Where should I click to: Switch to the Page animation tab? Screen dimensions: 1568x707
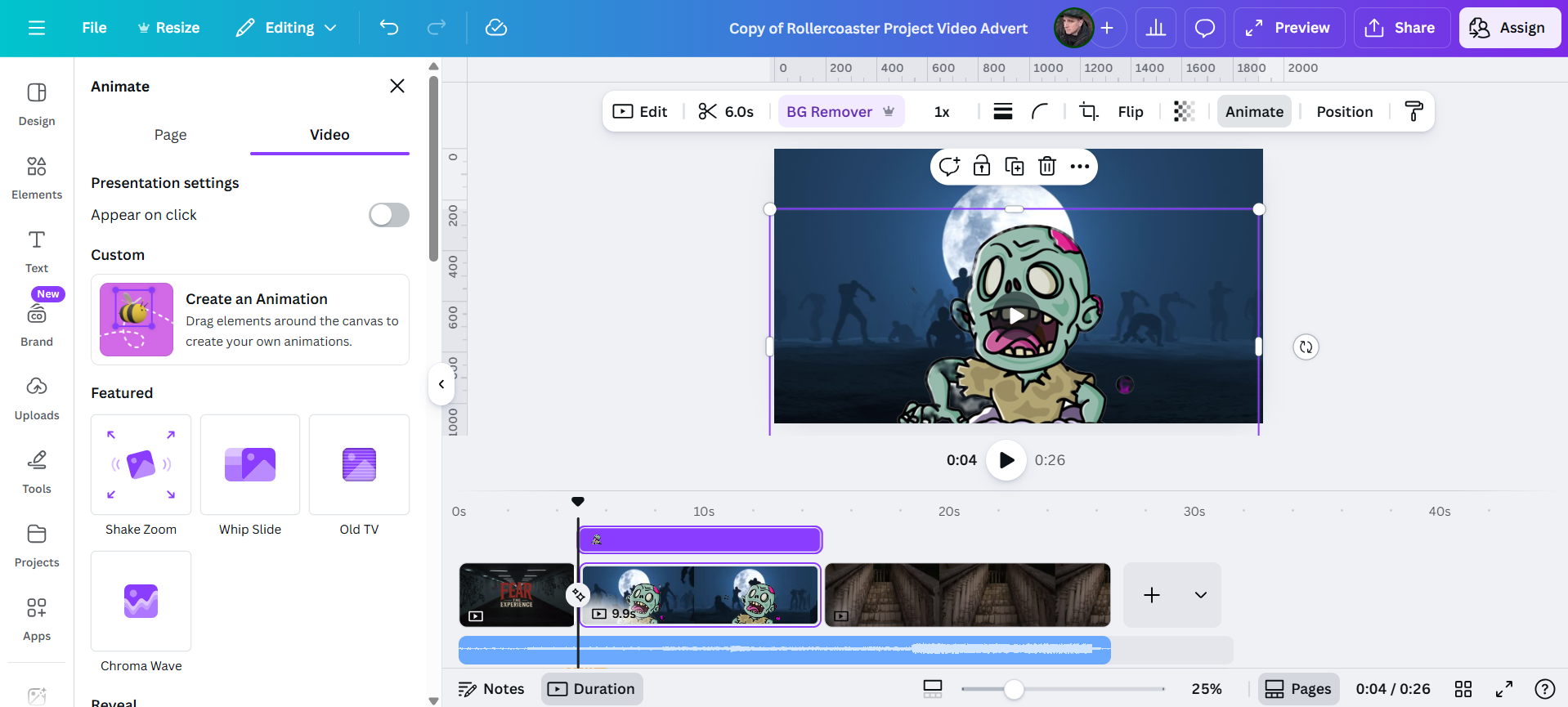tap(170, 135)
